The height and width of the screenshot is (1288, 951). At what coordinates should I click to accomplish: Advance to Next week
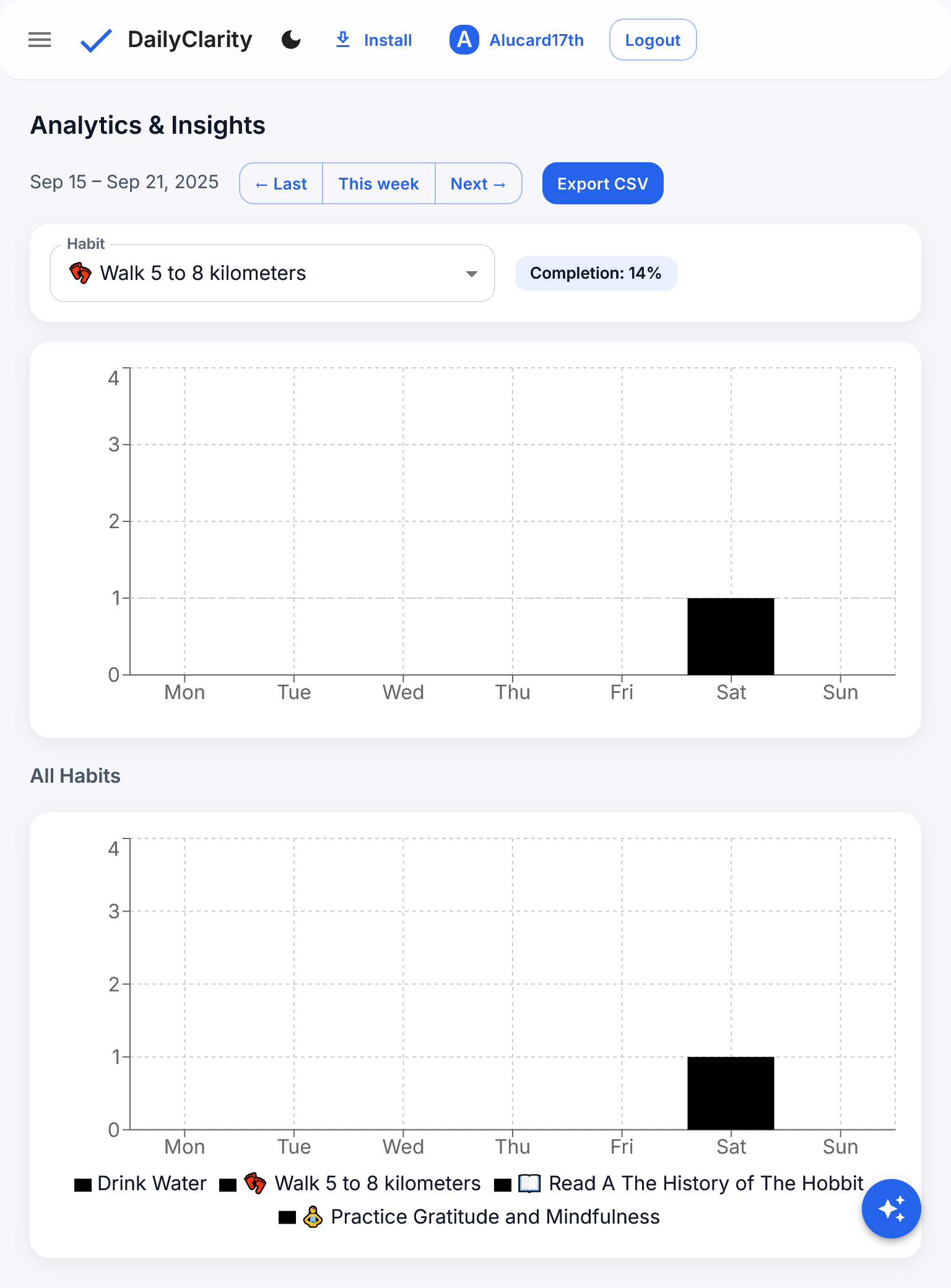click(478, 184)
